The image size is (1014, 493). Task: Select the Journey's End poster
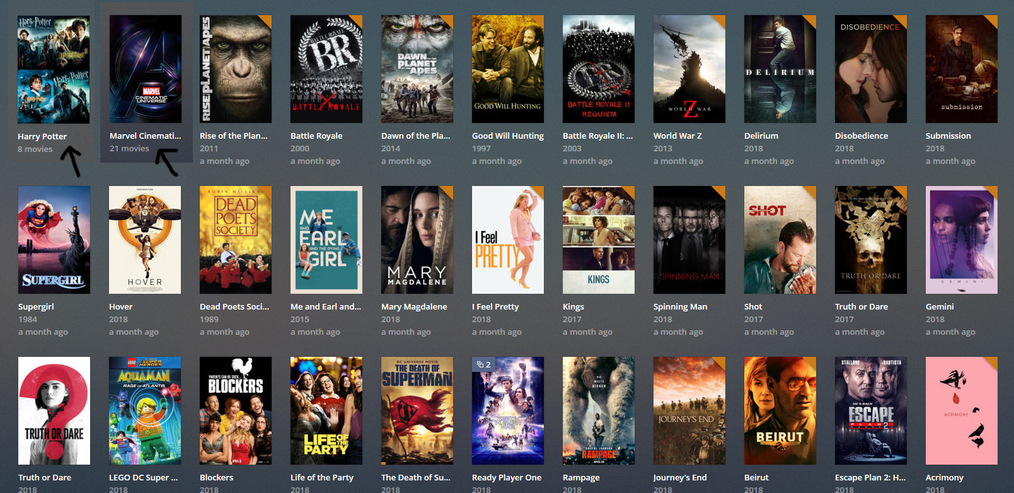(689, 411)
